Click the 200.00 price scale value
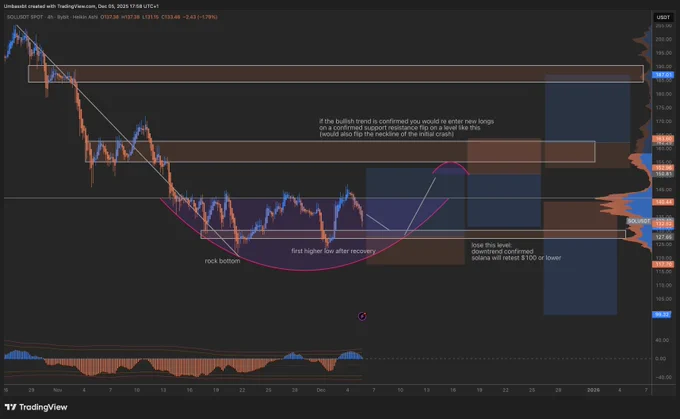This screenshot has height=419, width=680. coord(664,39)
